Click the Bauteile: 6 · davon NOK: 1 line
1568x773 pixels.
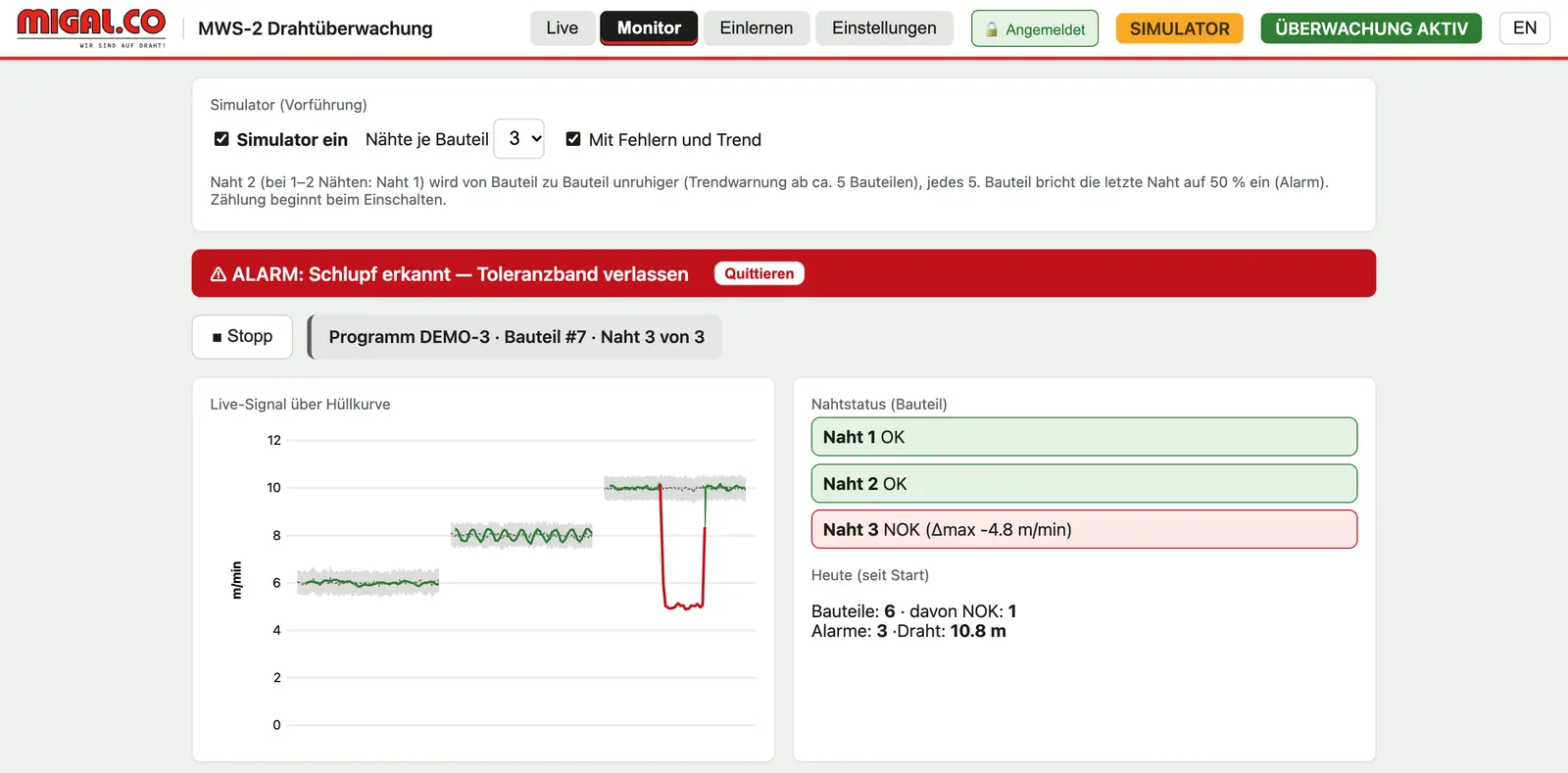coord(913,611)
